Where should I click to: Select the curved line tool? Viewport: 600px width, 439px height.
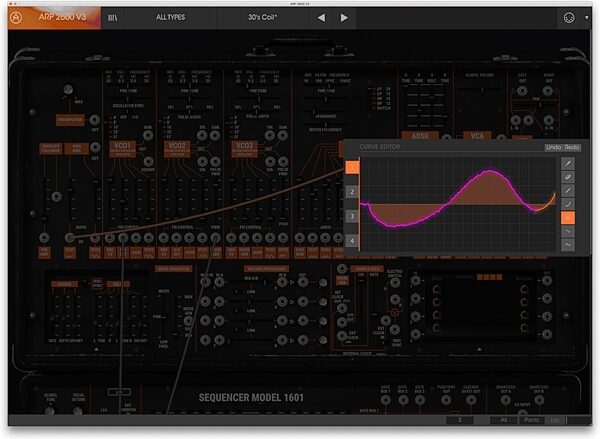[568, 204]
